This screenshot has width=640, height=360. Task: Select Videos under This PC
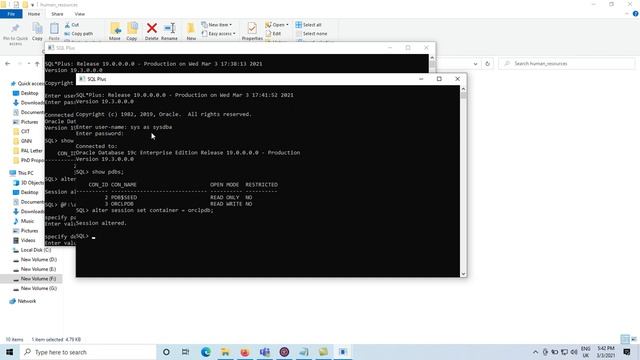[x=24, y=240]
